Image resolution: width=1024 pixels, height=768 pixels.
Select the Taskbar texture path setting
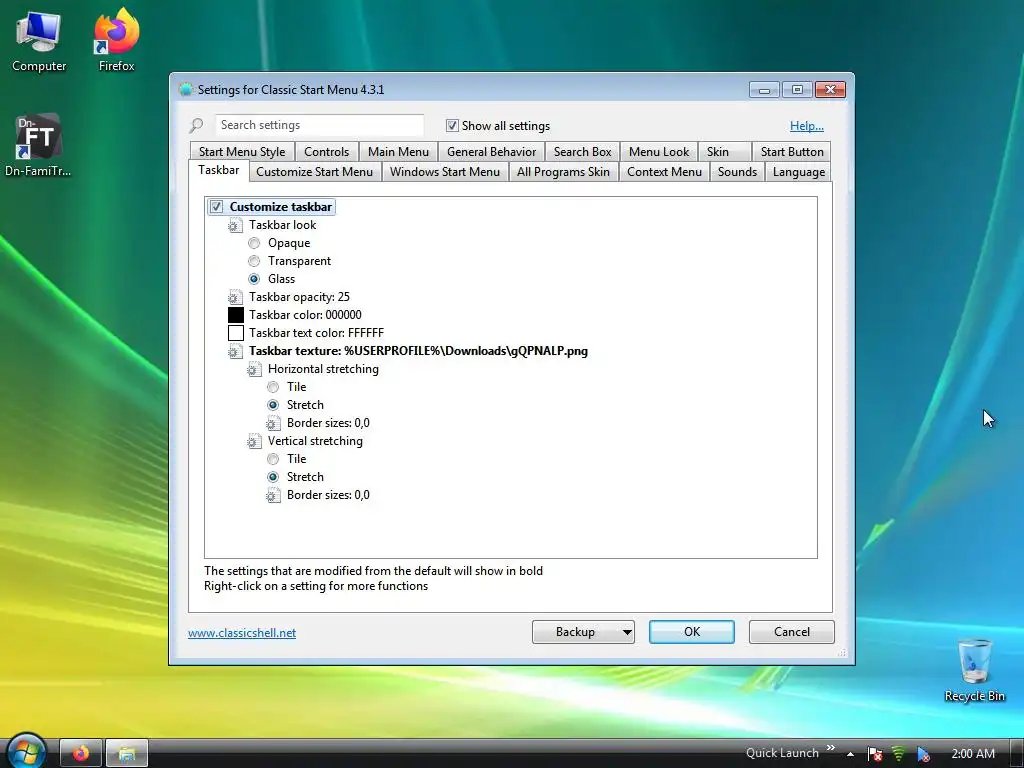tap(418, 351)
